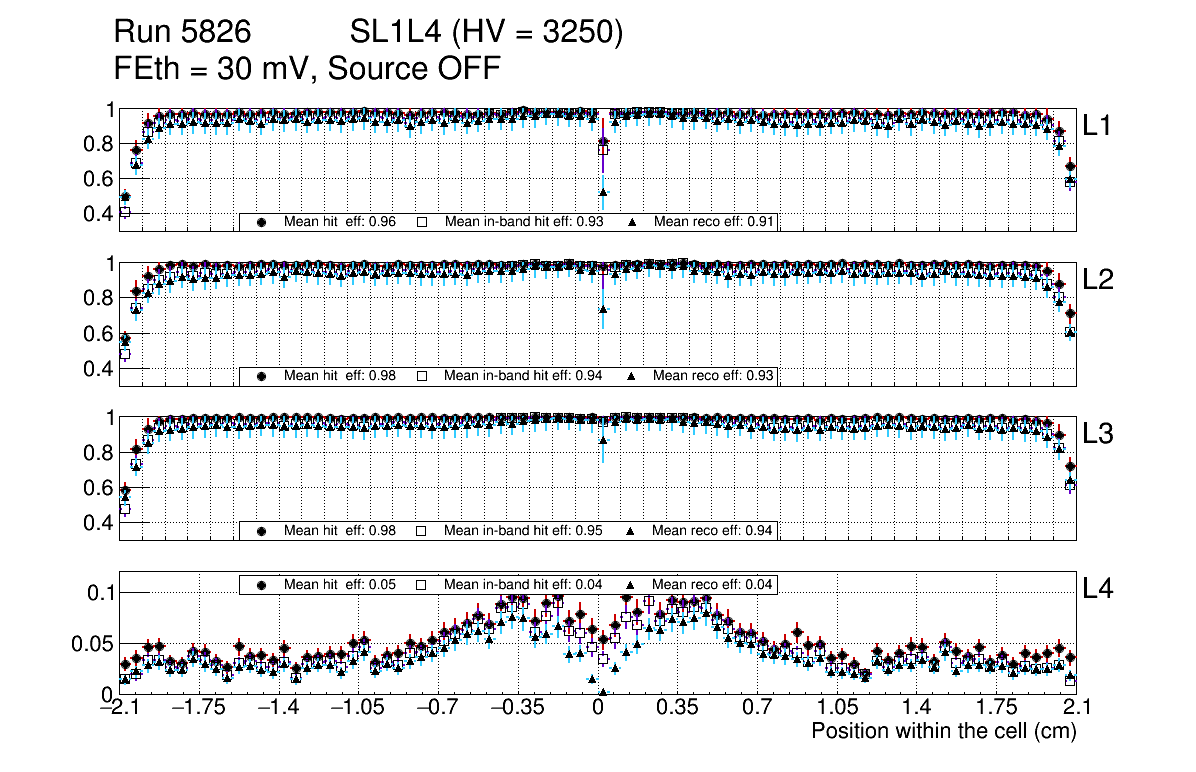Select the 'SL1L4 (HV = 3250)' title
Screen dimensions: 1196x772
coord(486,33)
